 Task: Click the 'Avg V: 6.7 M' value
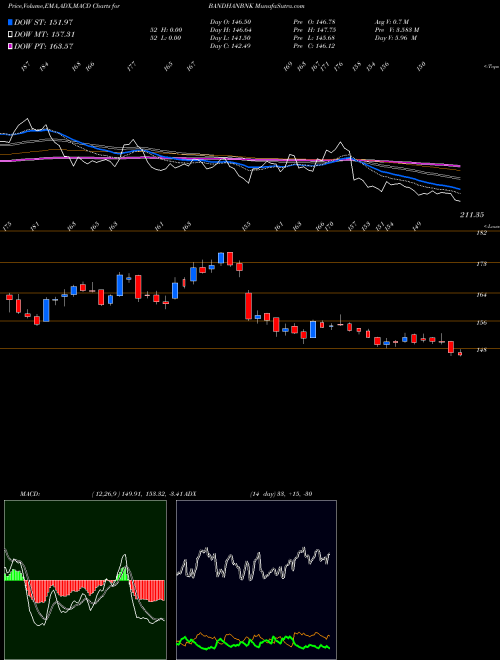(394, 22)
